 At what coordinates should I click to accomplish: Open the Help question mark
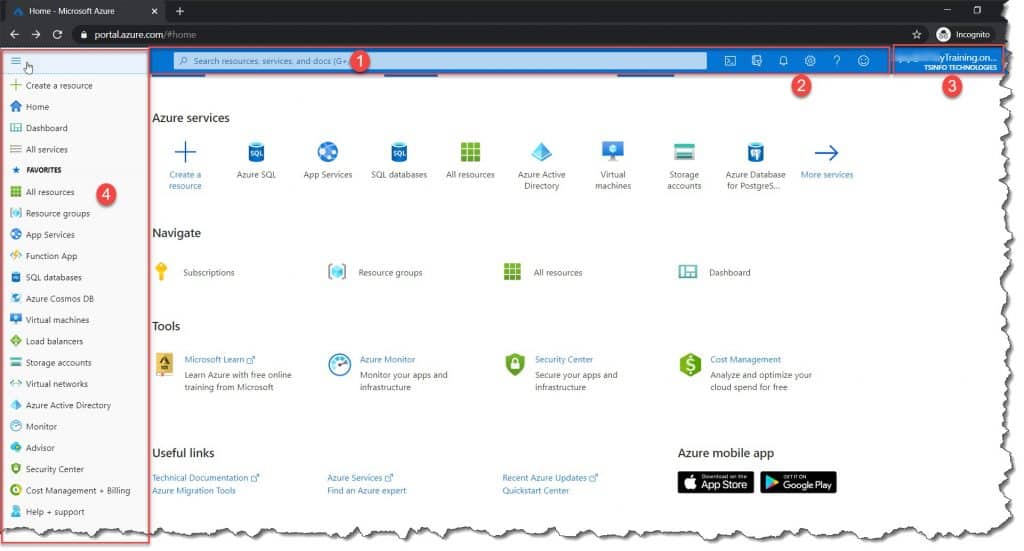837,61
